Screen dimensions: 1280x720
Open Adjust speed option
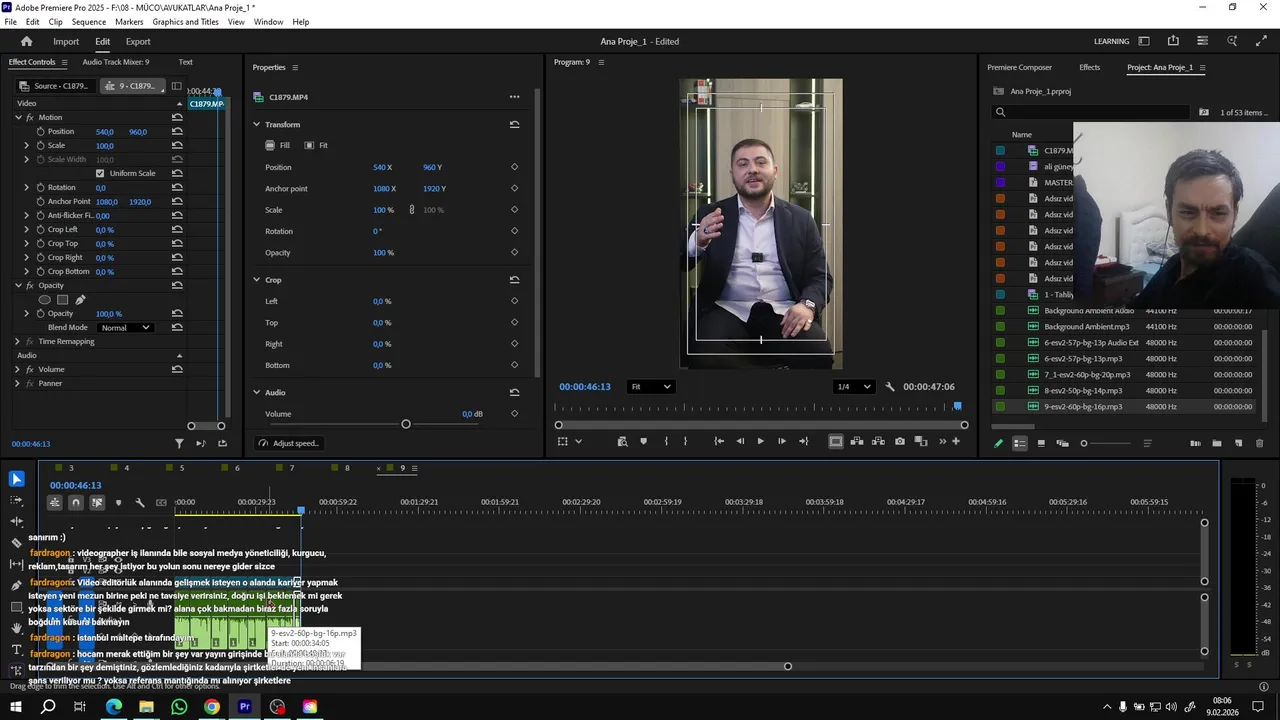pos(288,443)
